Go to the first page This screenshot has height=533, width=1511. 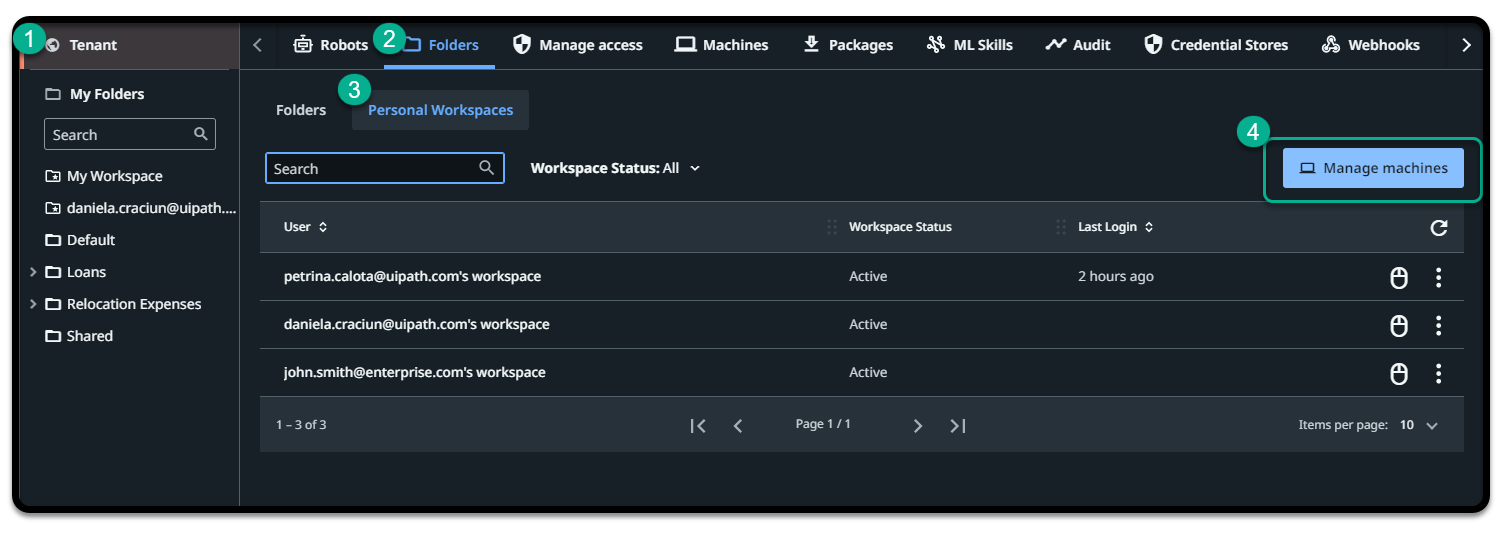click(x=698, y=426)
